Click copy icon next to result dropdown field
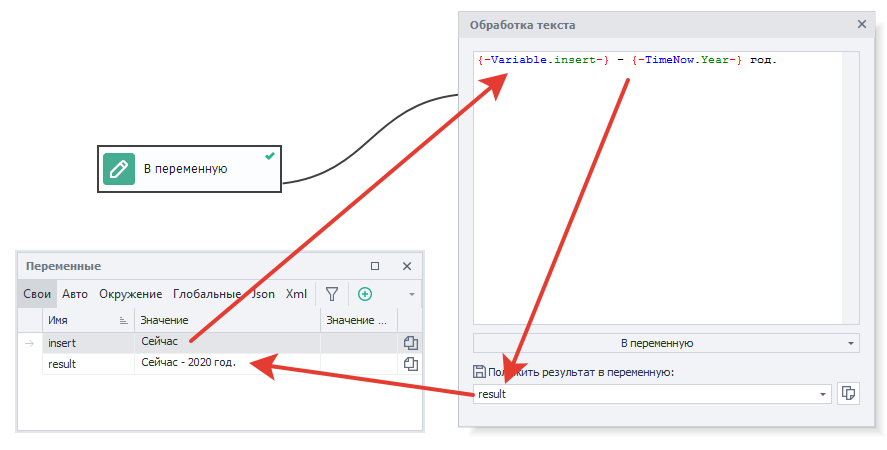The height and width of the screenshot is (450, 887). coord(849,394)
